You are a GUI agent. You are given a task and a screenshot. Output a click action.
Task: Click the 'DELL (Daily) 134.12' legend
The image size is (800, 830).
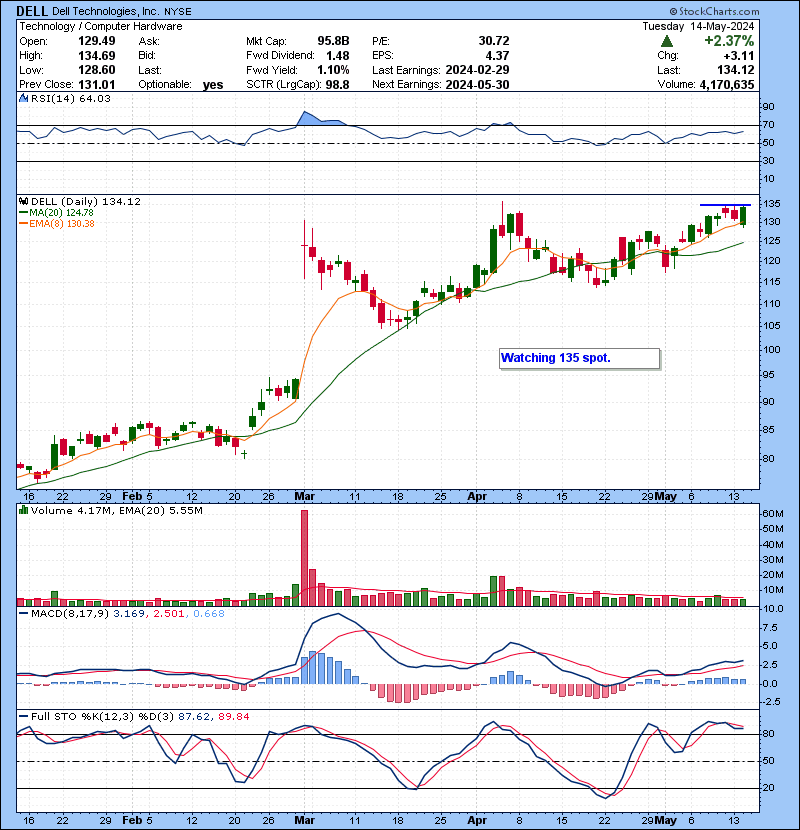(x=86, y=202)
